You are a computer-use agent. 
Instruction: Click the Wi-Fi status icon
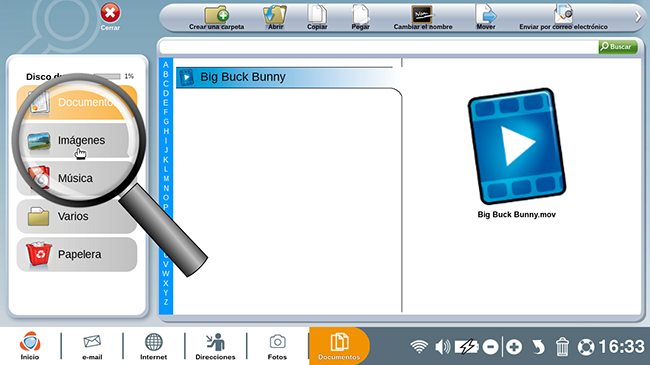pos(419,346)
